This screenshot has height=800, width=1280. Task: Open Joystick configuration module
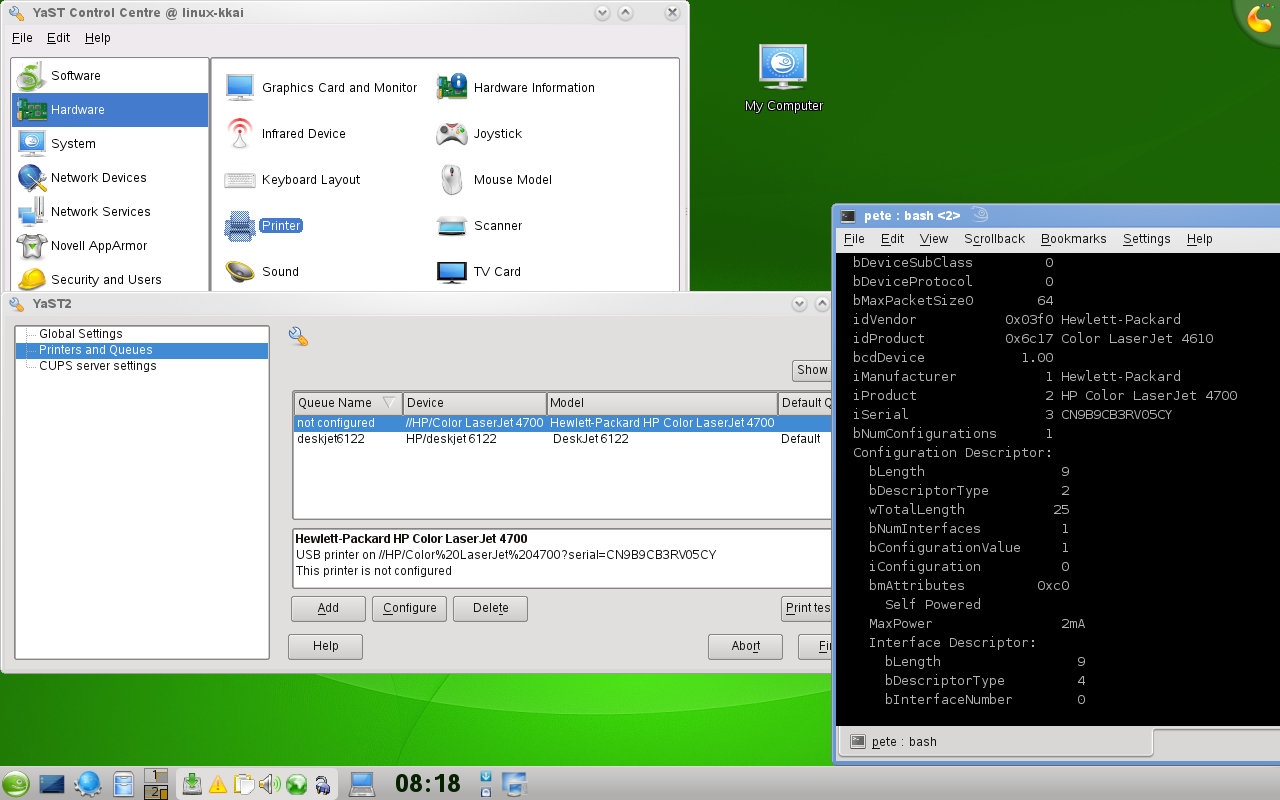point(479,134)
